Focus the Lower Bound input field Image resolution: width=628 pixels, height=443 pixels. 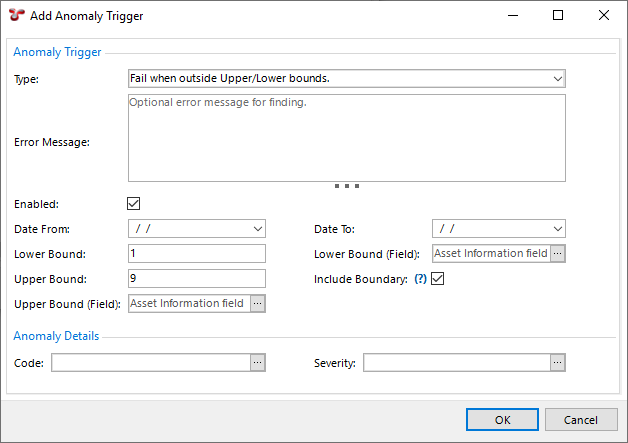(x=197, y=254)
